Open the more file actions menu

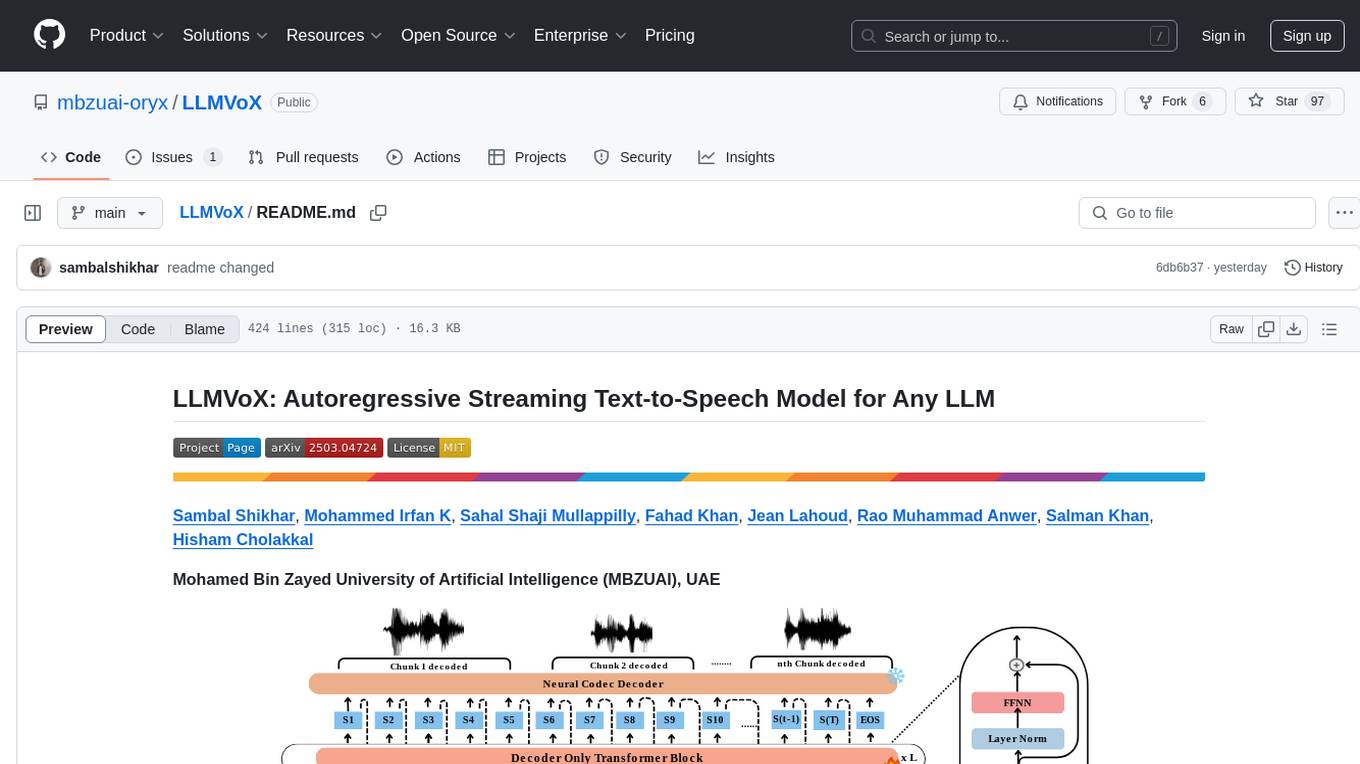tap(1344, 213)
